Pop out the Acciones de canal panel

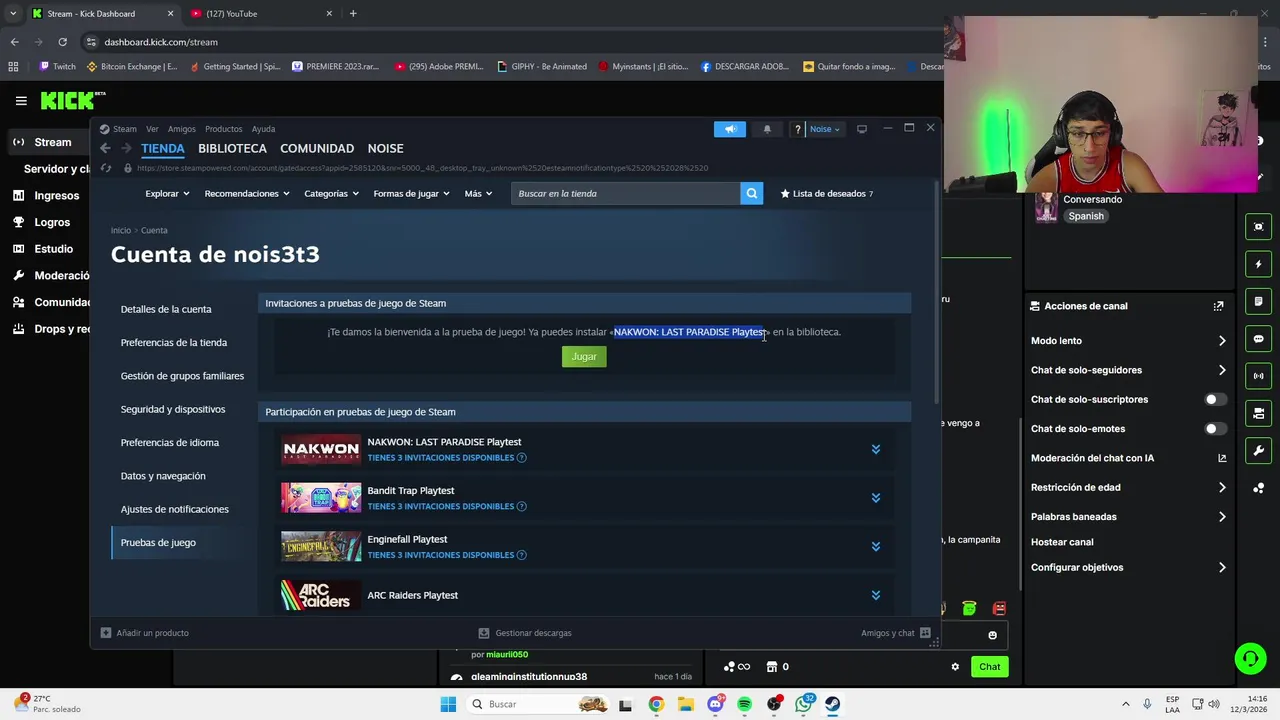tap(1218, 306)
